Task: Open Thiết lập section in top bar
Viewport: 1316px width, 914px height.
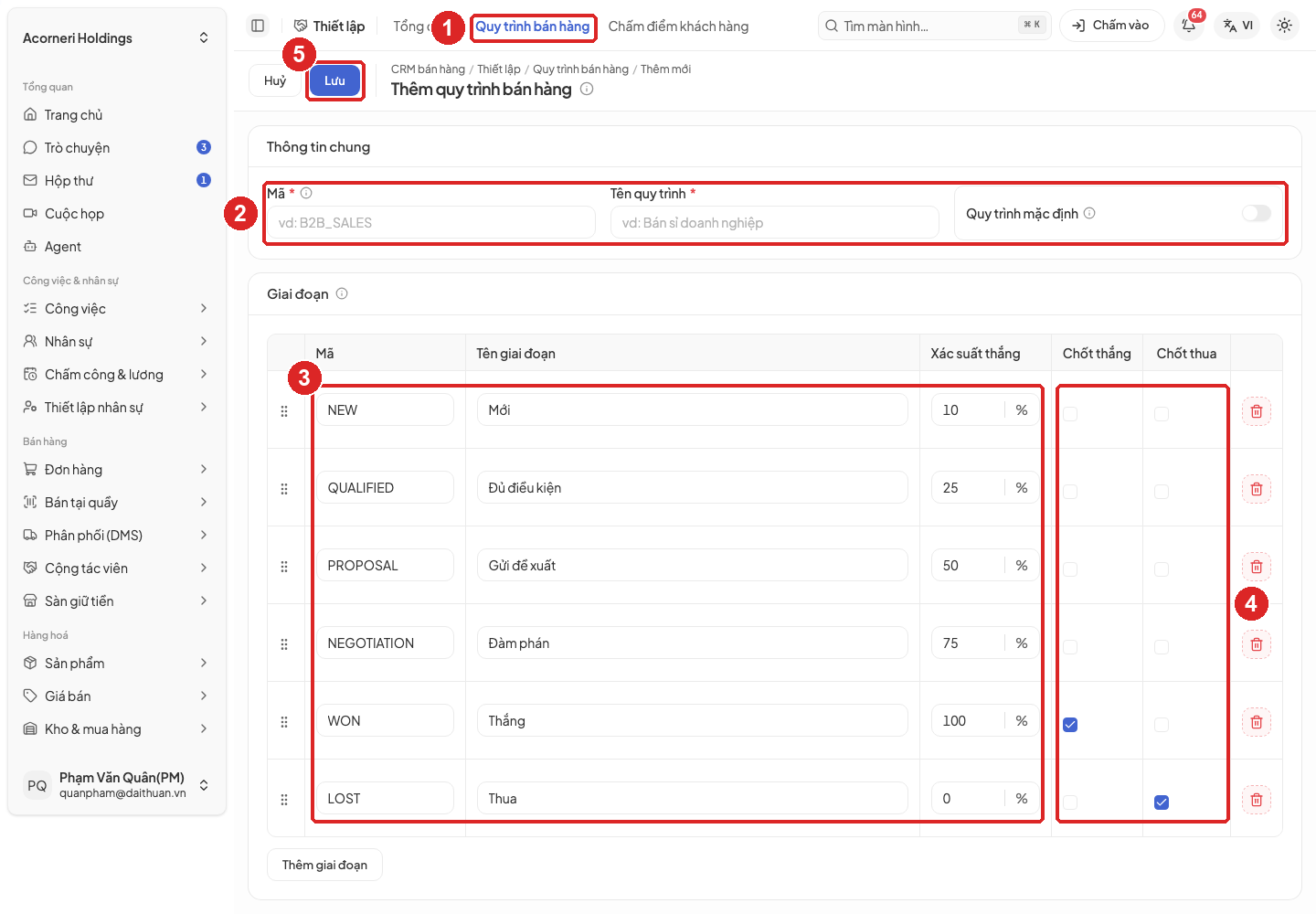Action: click(329, 26)
